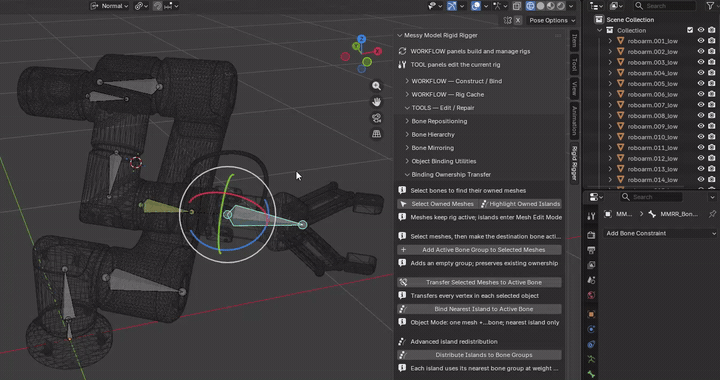720x380 pixels.
Task: Hide roboarm.005_low with eye icon
Action: [701, 84]
